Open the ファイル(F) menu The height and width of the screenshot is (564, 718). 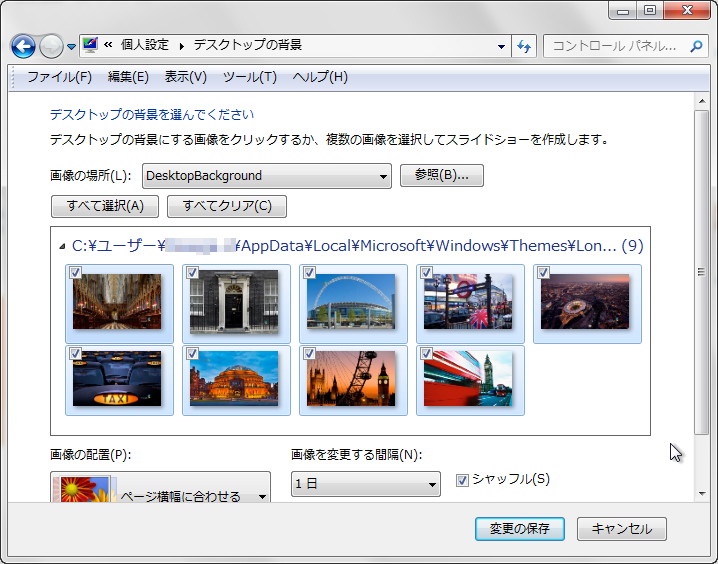[x=60, y=77]
